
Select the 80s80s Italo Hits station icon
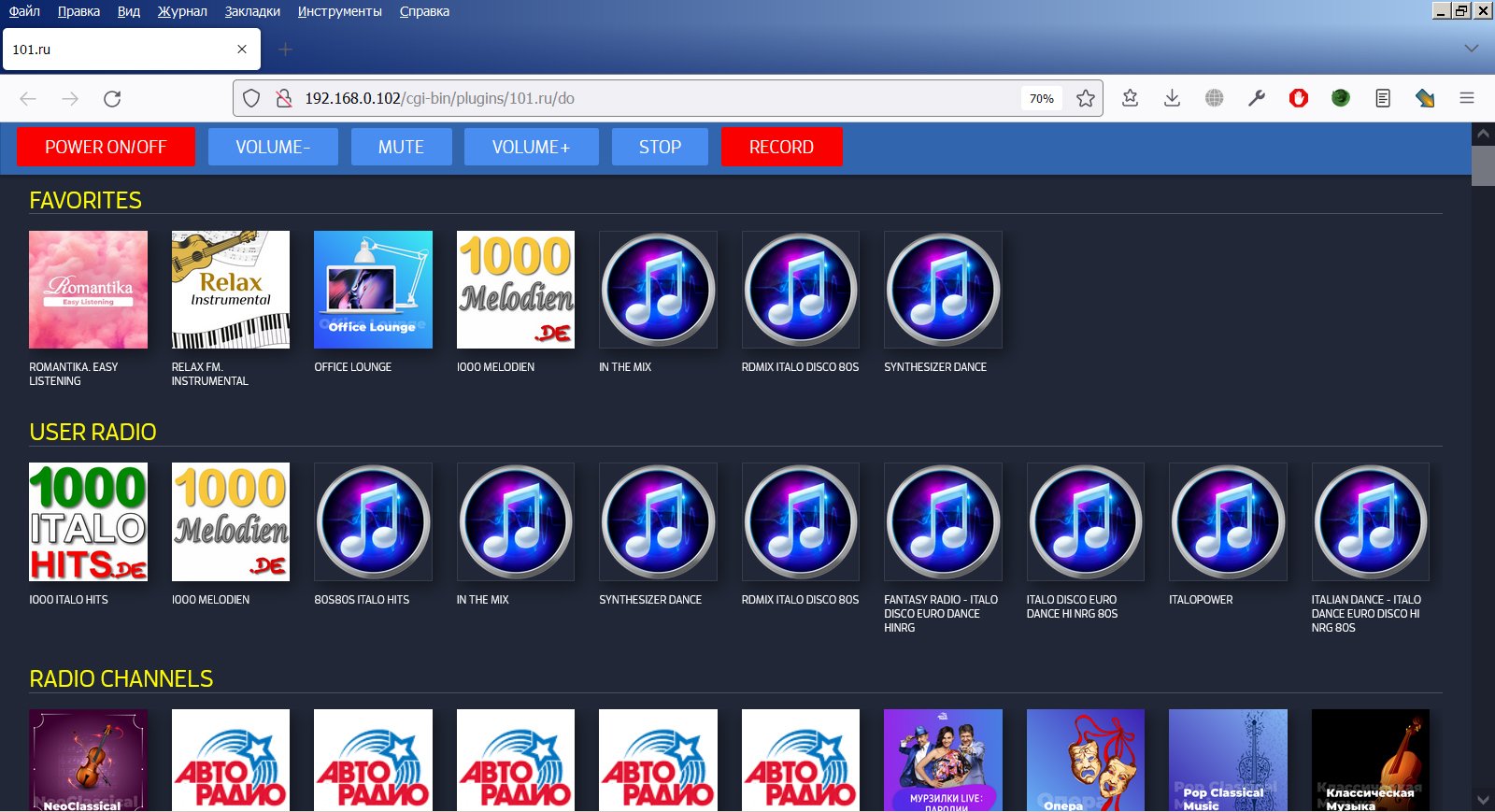pyautogui.click(x=373, y=521)
